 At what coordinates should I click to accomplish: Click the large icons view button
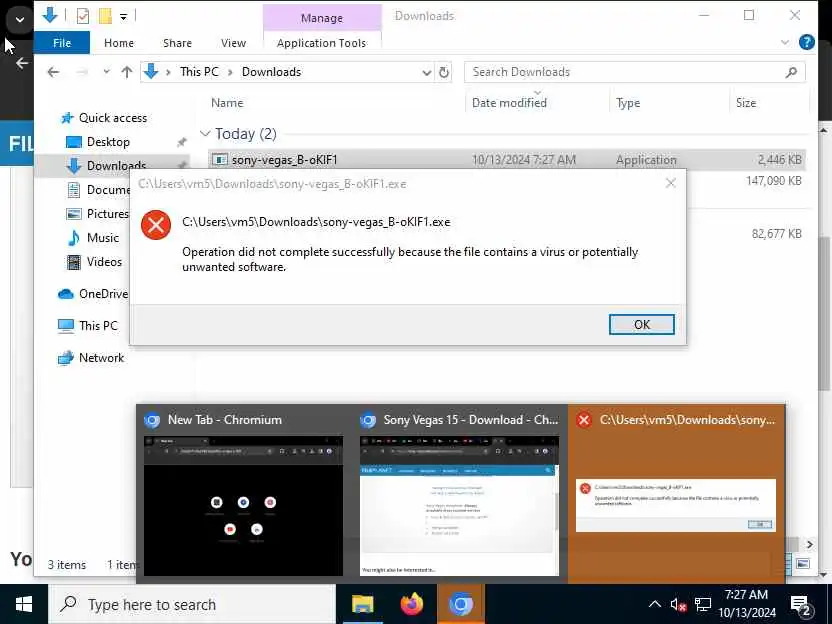coord(803,564)
